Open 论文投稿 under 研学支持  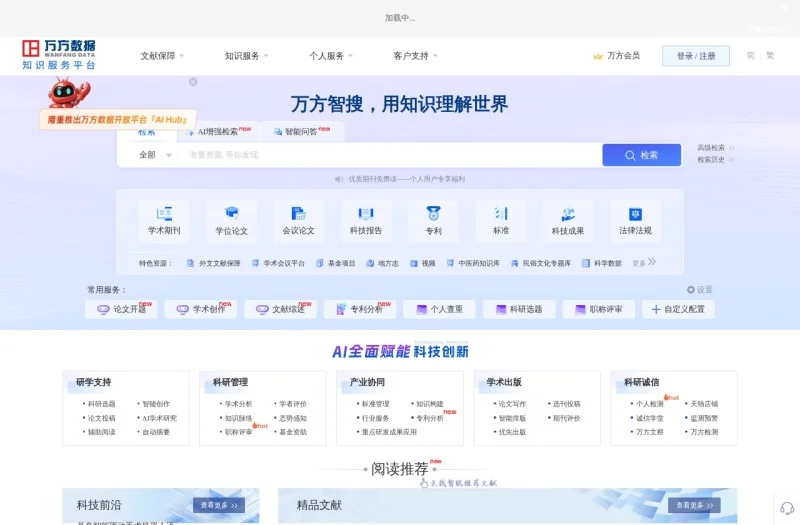102,418
